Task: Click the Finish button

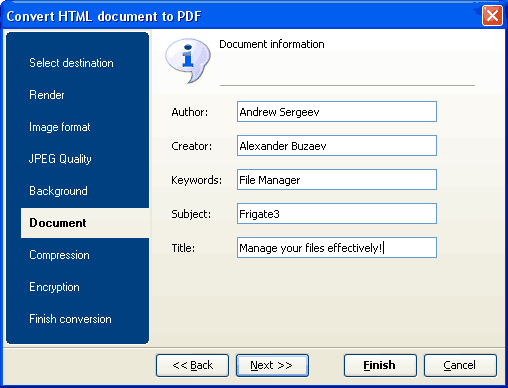Action: coord(380,365)
